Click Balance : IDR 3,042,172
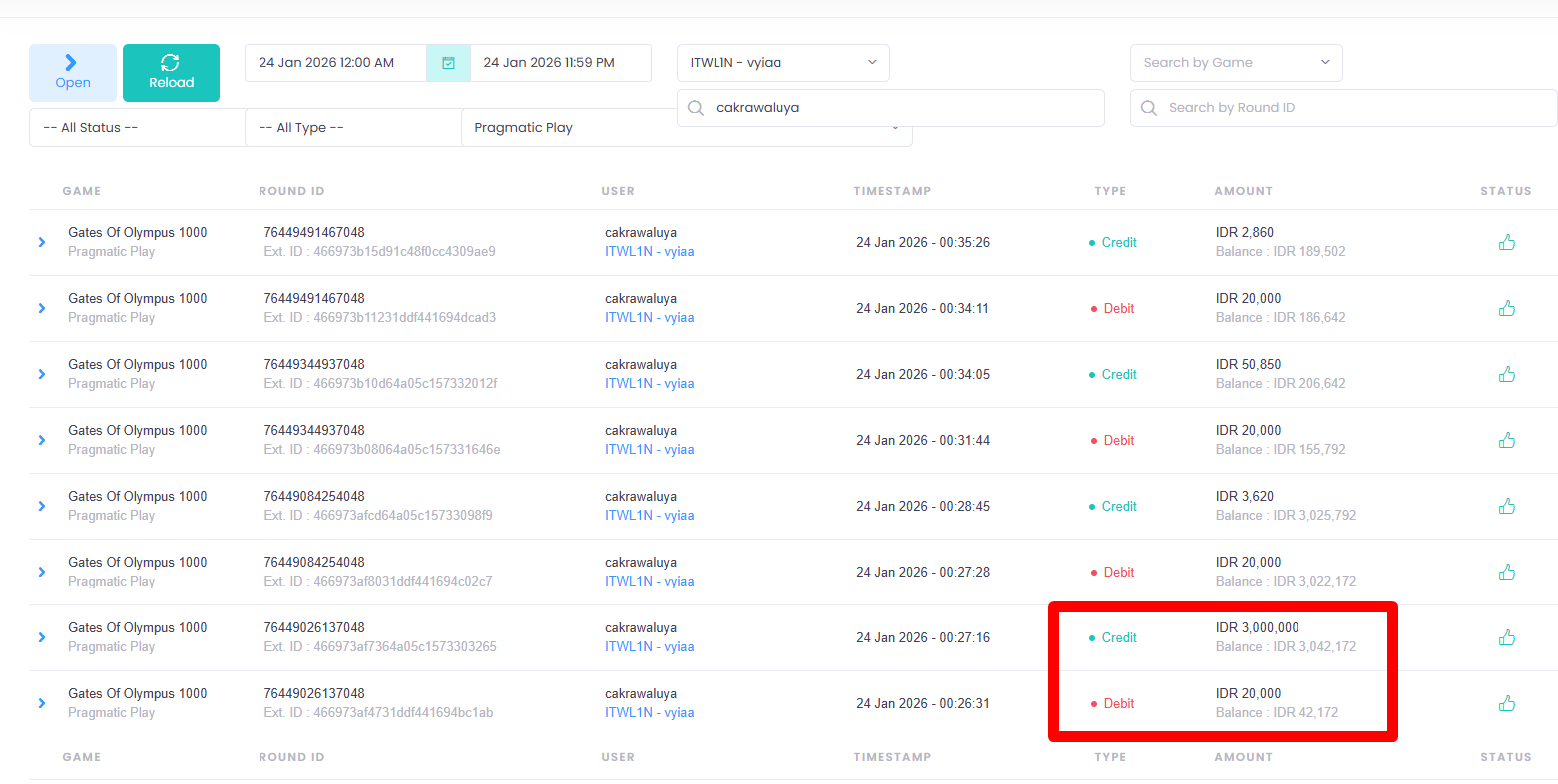1558x784 pixels. (x=1287, y=647)
